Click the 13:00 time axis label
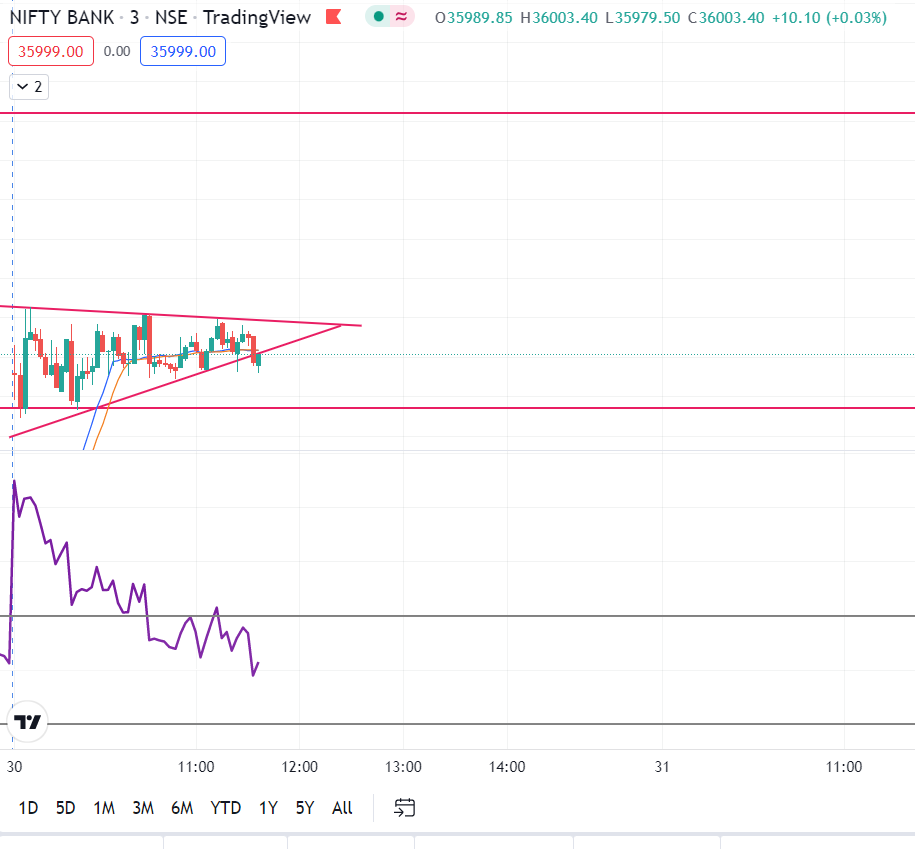This screenshot has height=849, width=915. click(403, 767)
